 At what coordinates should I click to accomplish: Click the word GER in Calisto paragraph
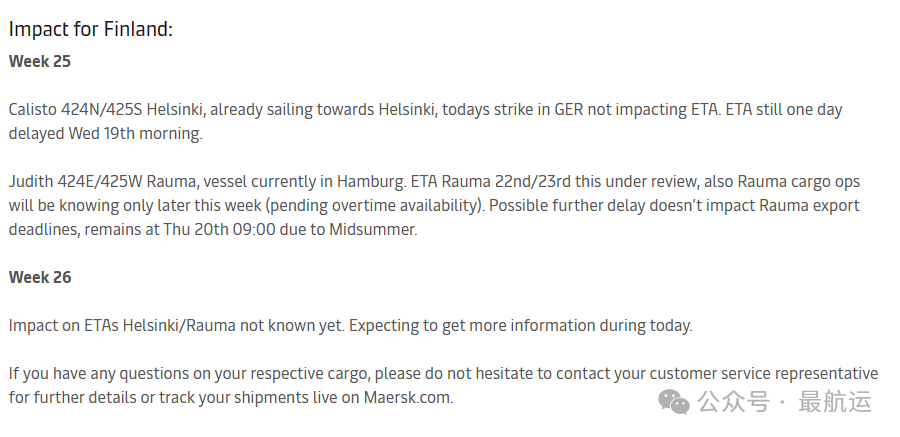click(x=569, y=110)
